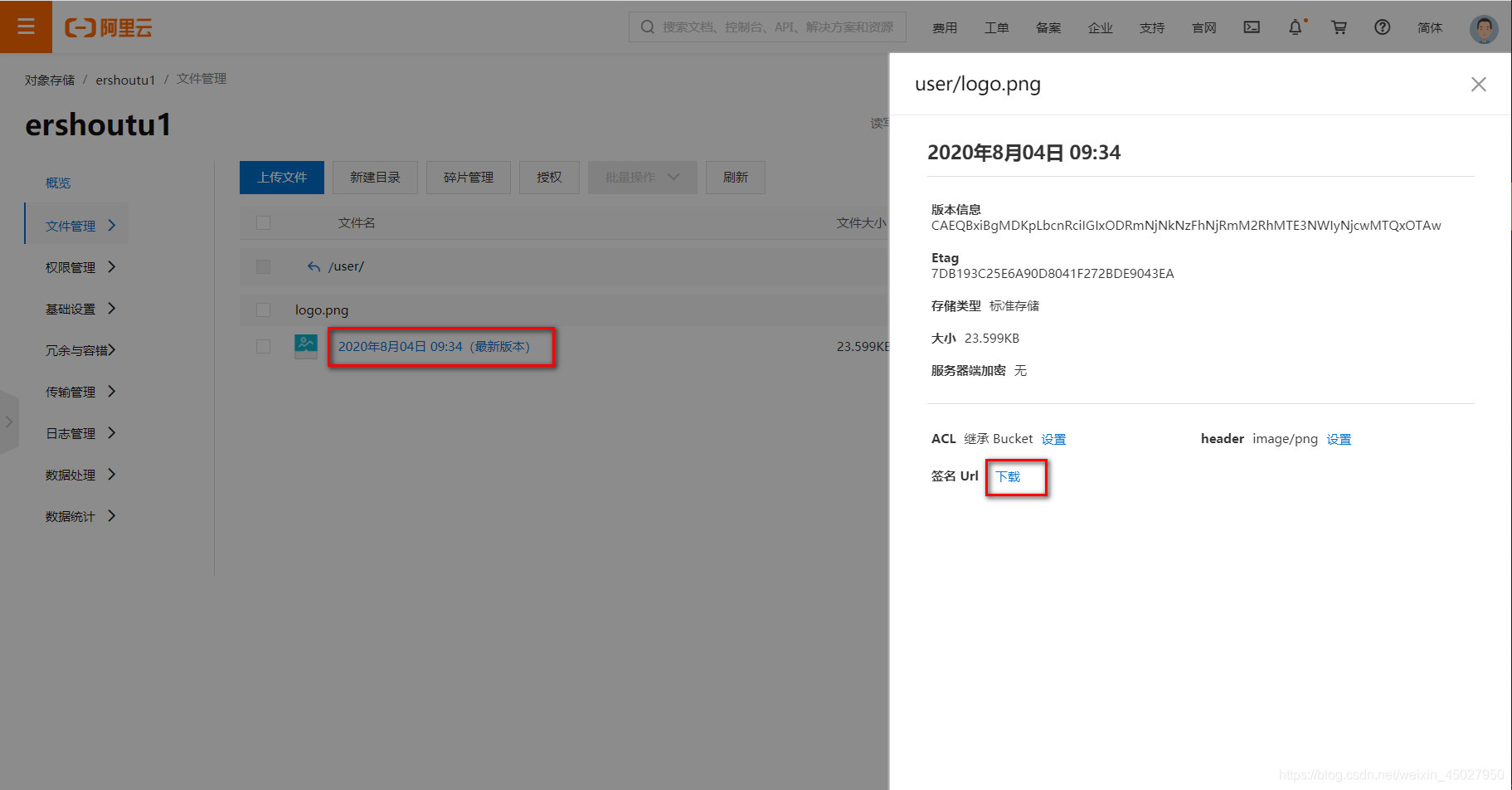Expand the 数据处理 sidebar chevron

[112, 475]
